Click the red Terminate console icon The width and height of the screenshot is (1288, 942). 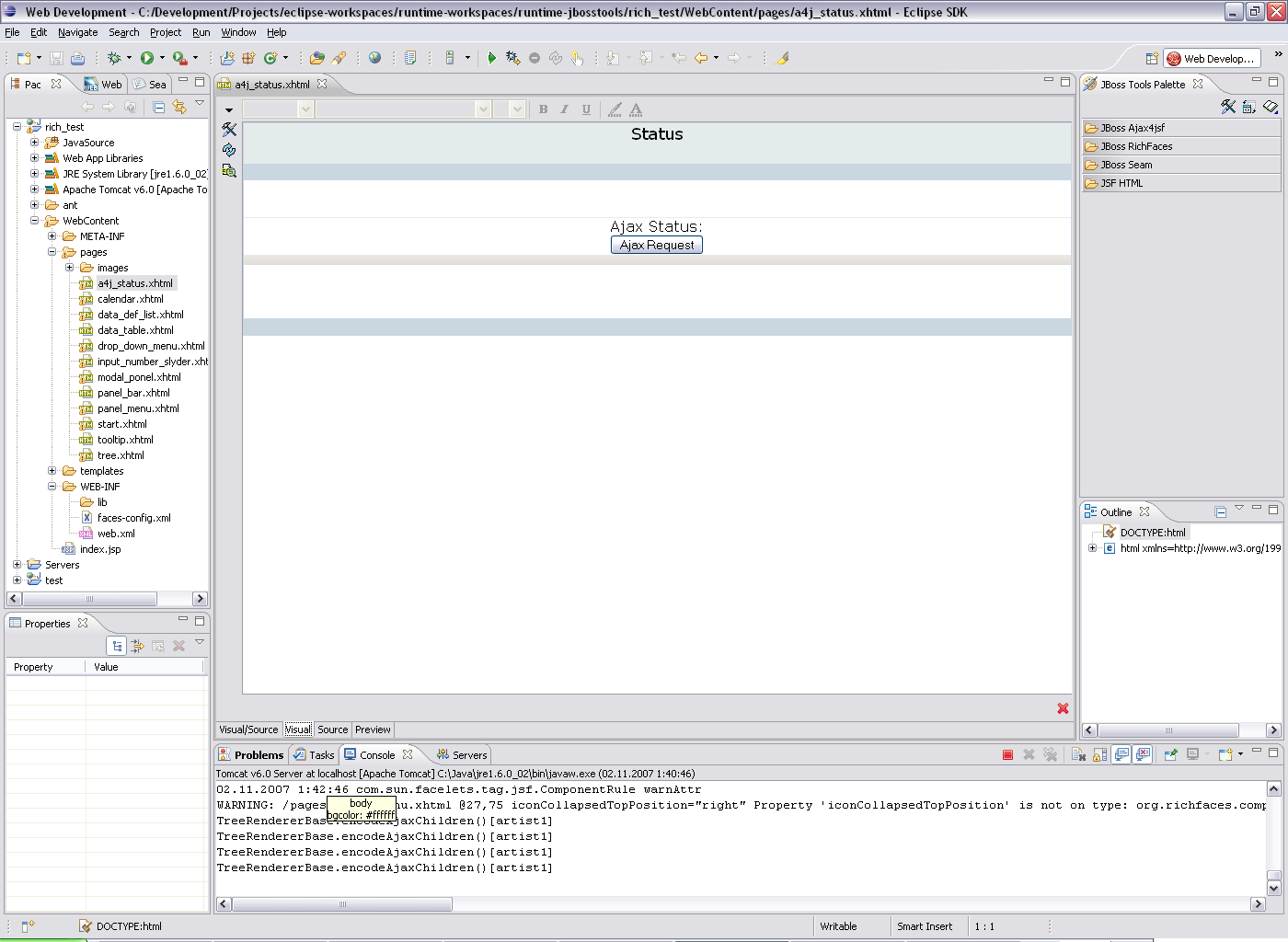coord(1007,755)
